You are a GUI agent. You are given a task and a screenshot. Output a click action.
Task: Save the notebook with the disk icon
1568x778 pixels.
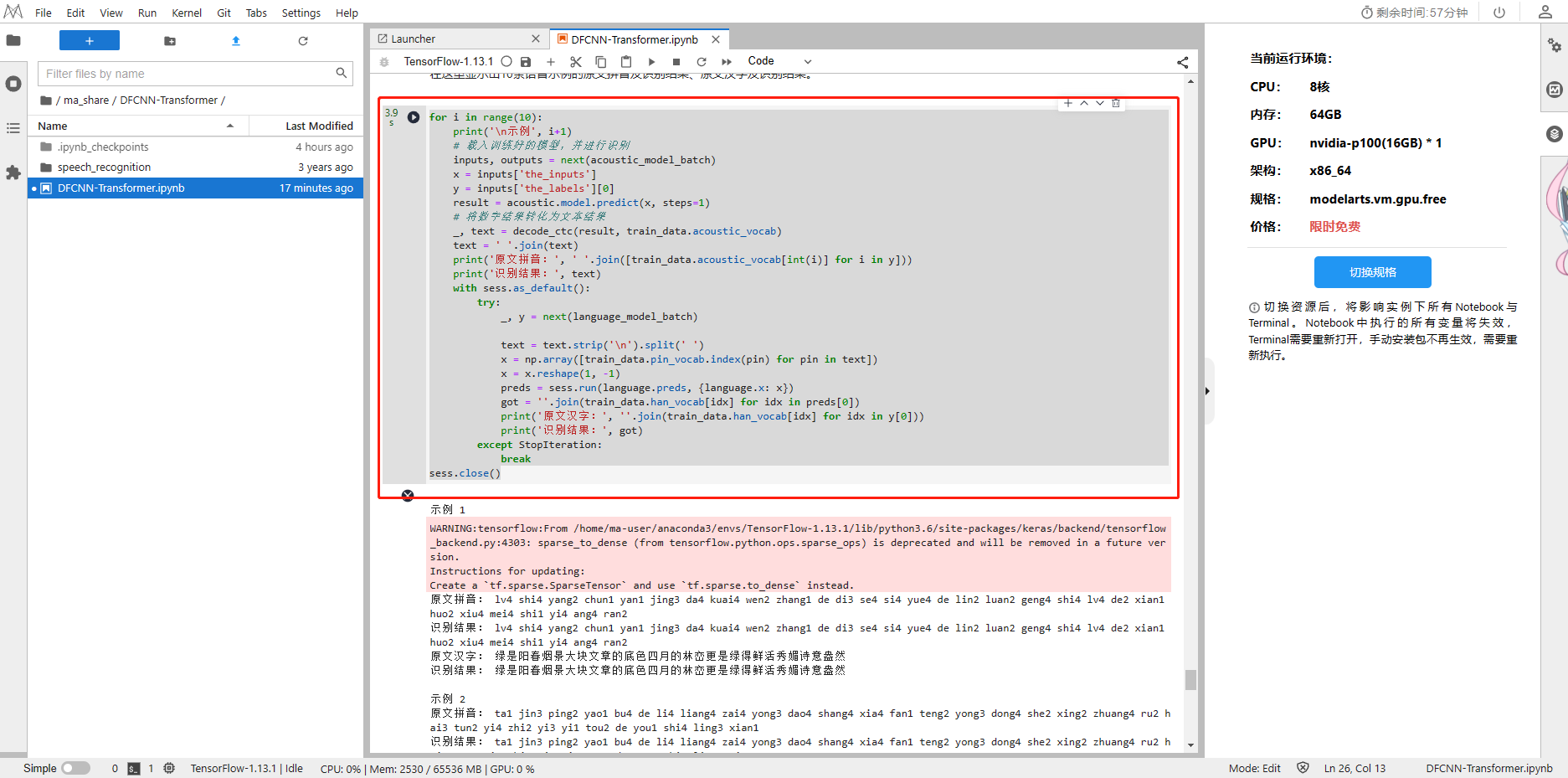coord(526,62)
